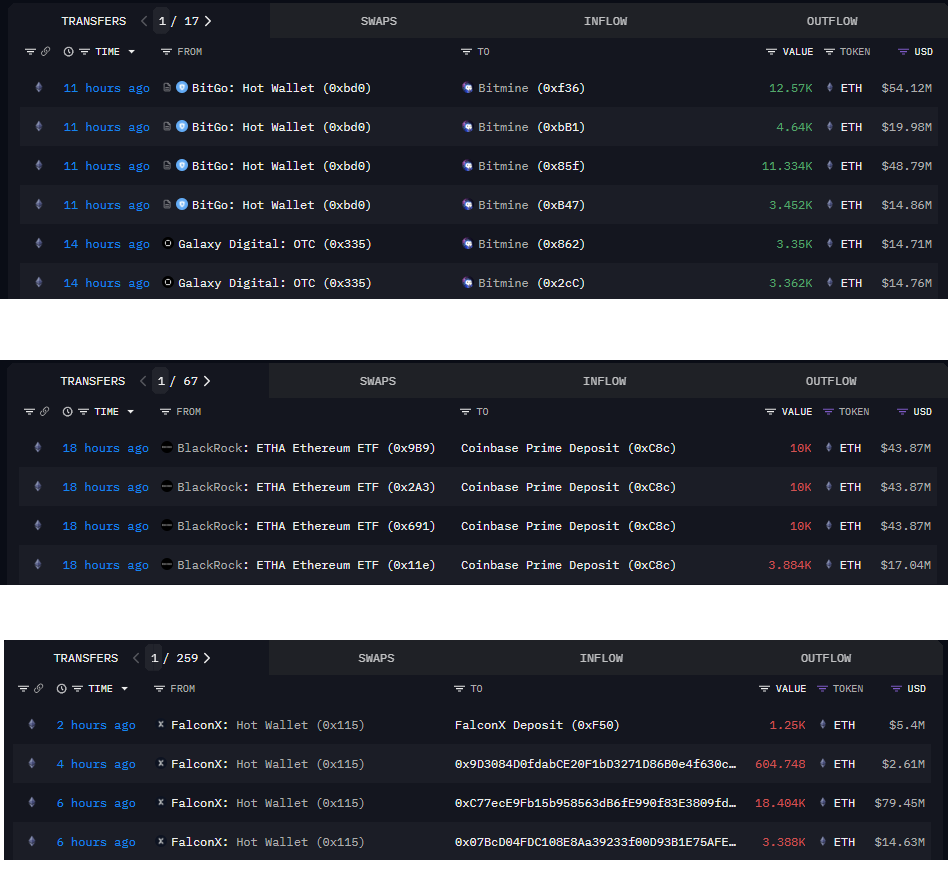Click the 604.748 ETH value
This screenshot has height=881, width=948.
pos(780,764)
